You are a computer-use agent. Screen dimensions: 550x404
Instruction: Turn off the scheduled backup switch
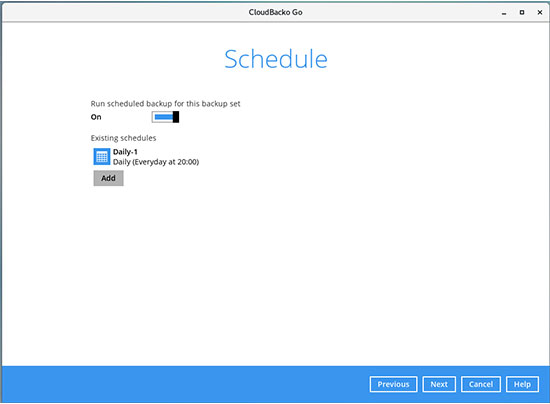click(165, 117)
